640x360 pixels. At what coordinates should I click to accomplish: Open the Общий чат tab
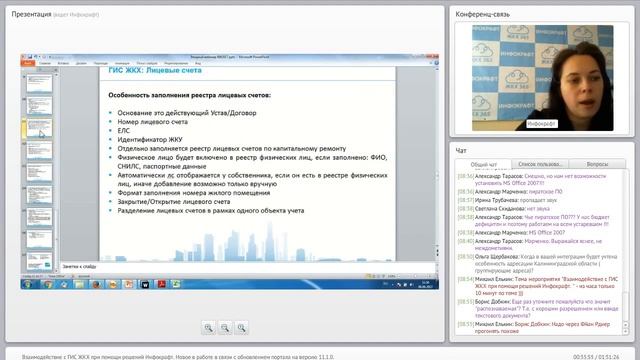click(x=483, y=164)
